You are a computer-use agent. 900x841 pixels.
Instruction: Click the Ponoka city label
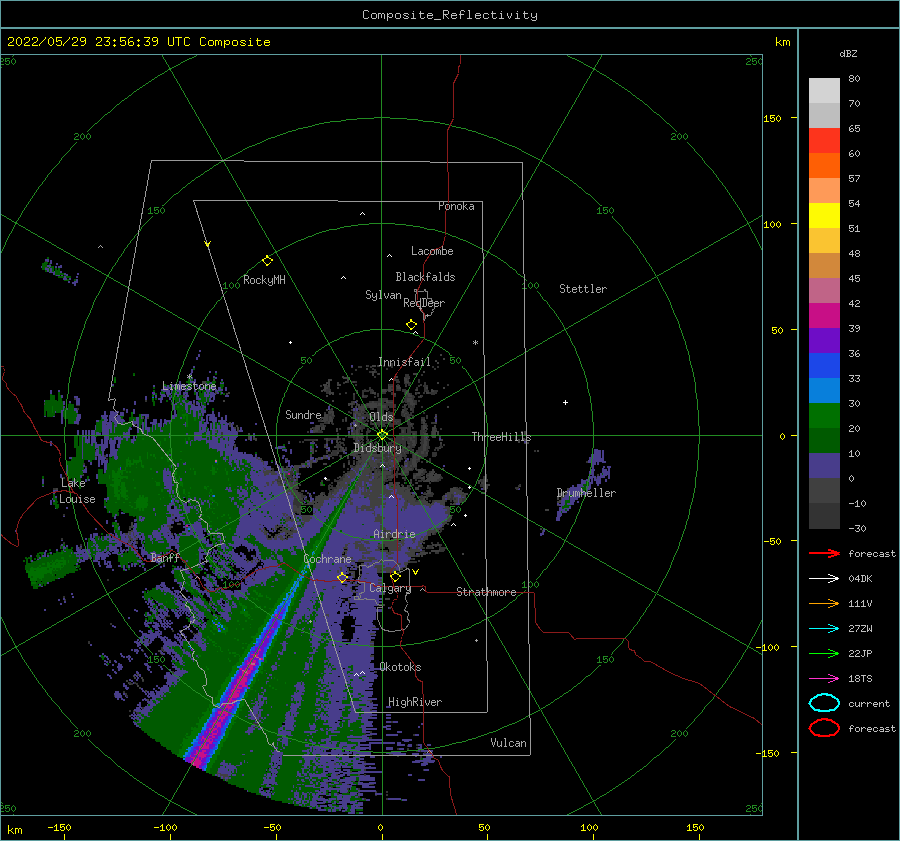click(x=456, y=206)
